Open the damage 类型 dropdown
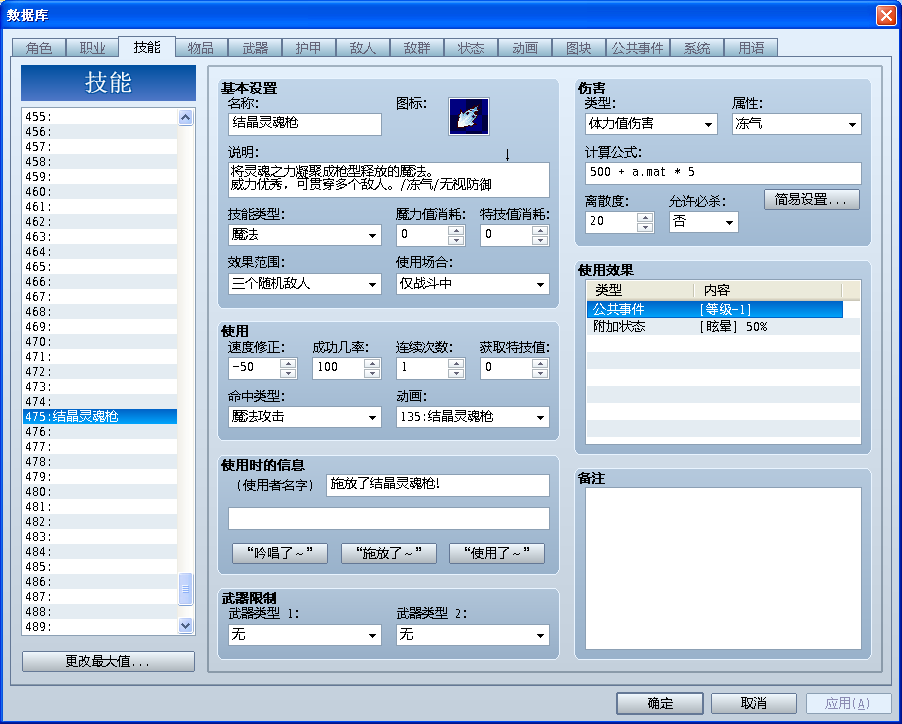This screenshot has width=902, height=724. coord(651,124)
